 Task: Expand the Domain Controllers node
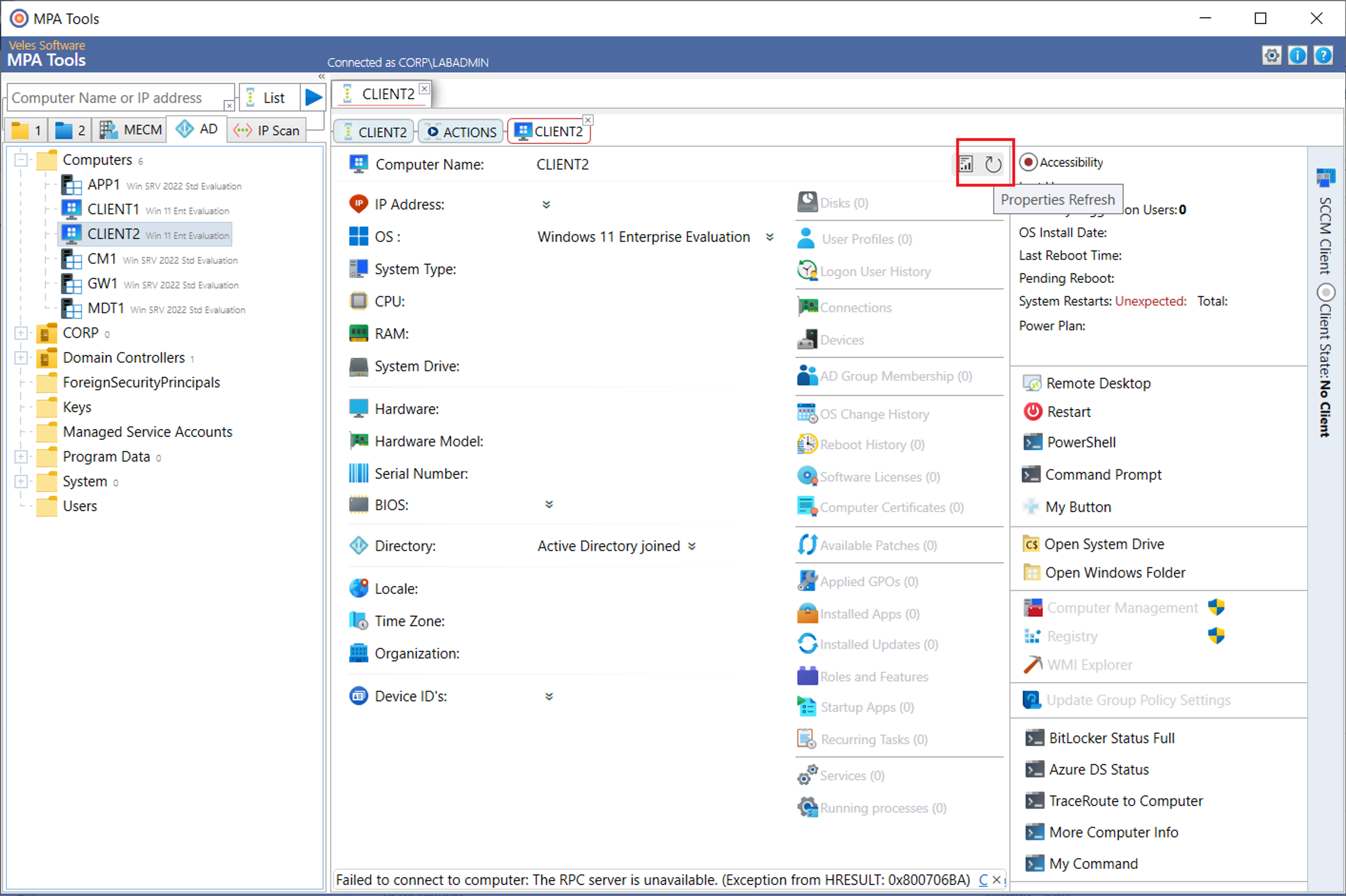point(21,358)
